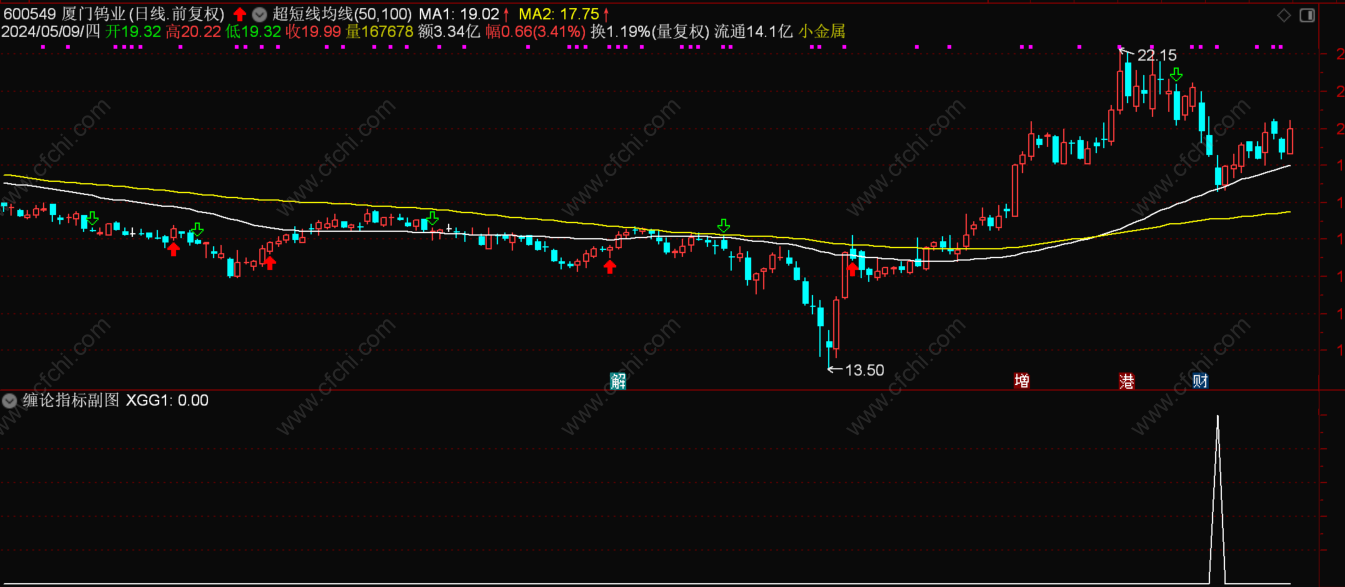The height and width of the screenshot is (587, 1345).
Task: Click the 解 event marker on the chart
Action: click(x=618, y=381)
